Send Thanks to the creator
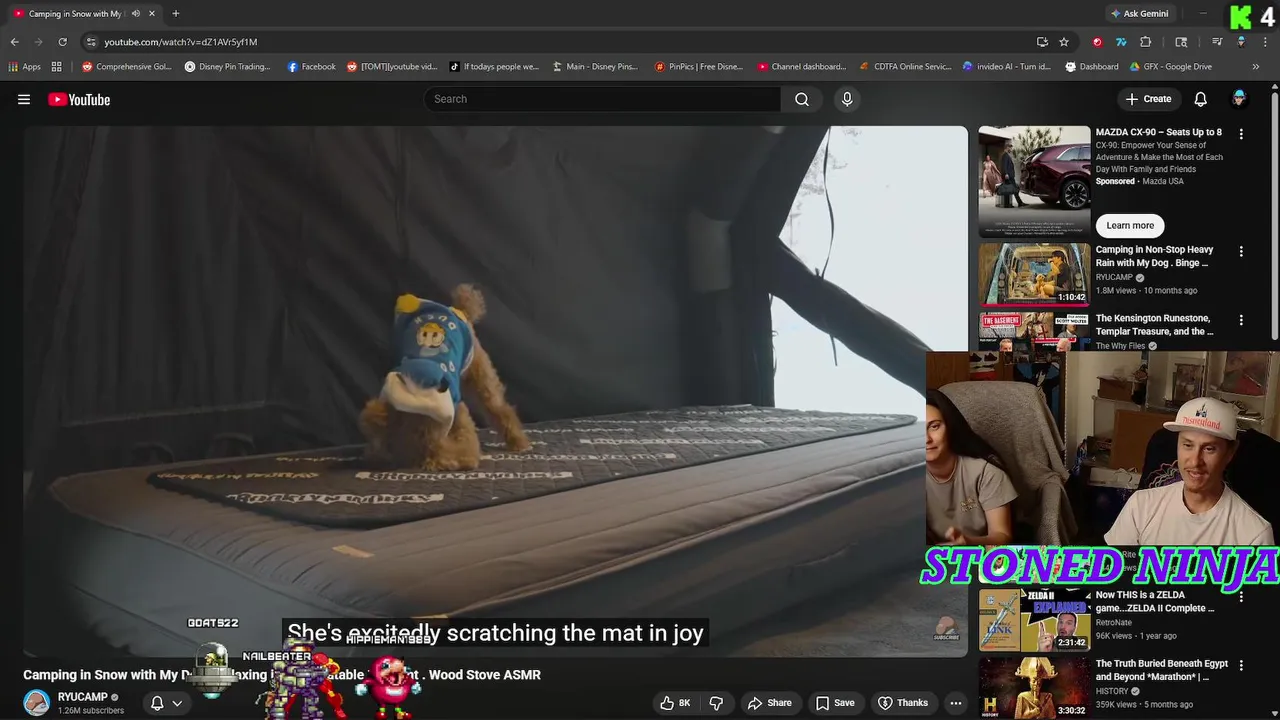The height and width of the screenshot is (720, 1280). 903,703
